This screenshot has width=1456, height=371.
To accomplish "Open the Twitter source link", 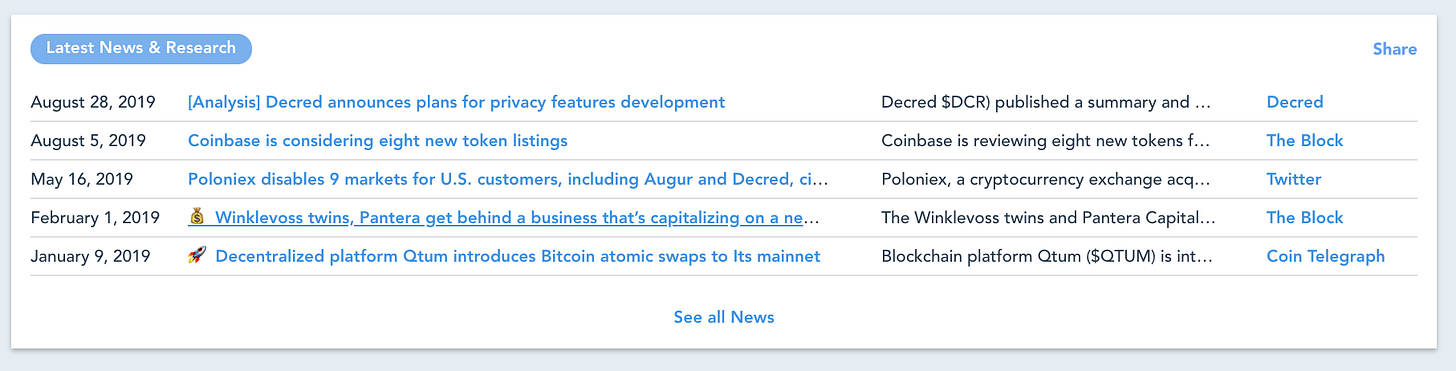I will point(1294,180).
